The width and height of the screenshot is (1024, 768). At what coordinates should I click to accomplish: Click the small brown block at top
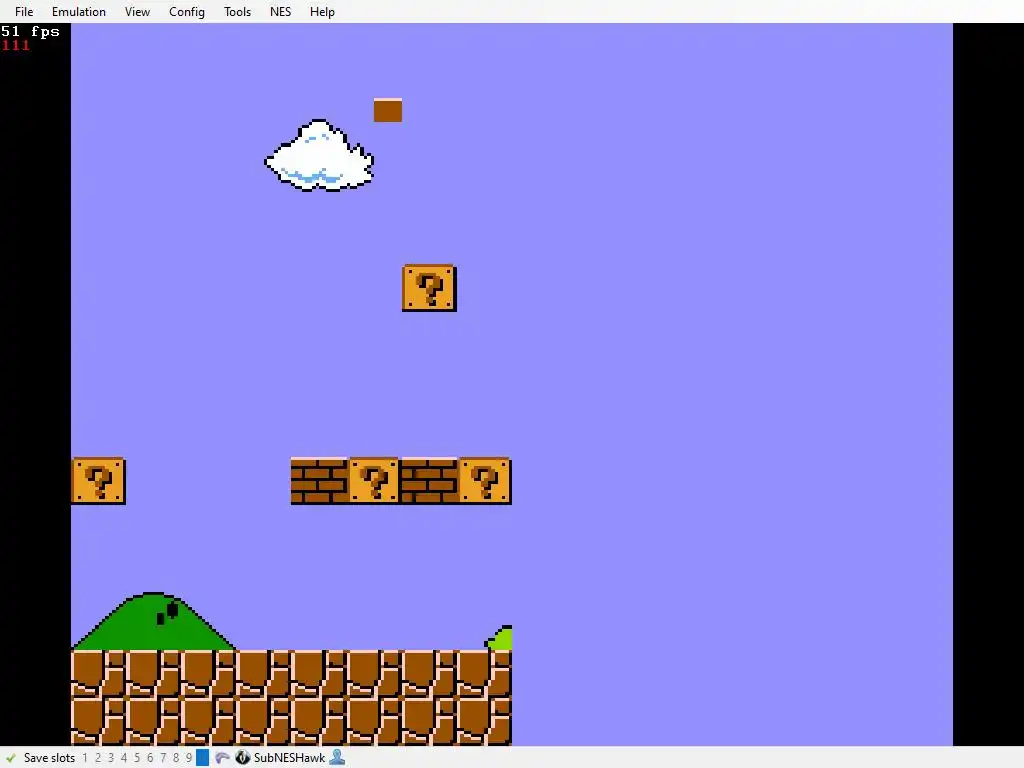click(x=388, y=110)
